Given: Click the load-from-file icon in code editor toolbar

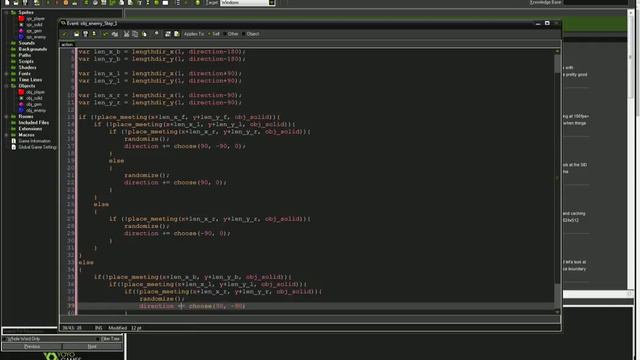Looking at the screenshot, I should [x=76, y=34].
